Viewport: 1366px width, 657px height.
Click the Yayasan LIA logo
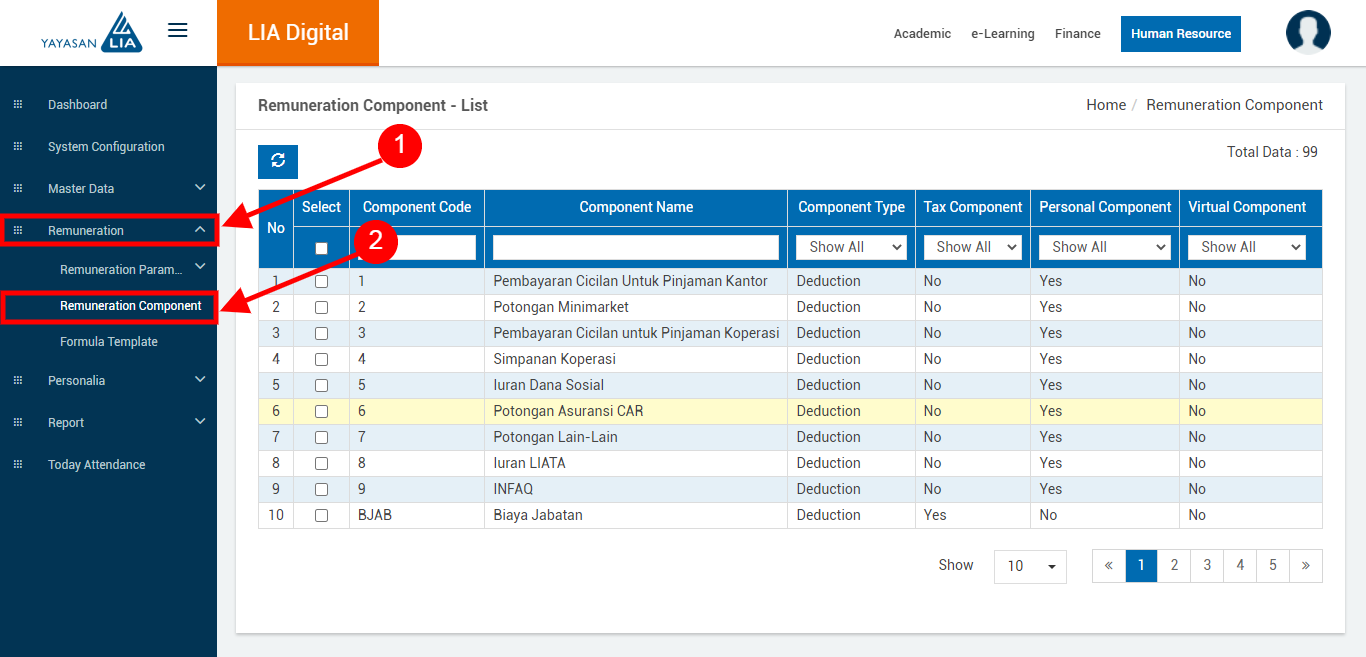92,33
